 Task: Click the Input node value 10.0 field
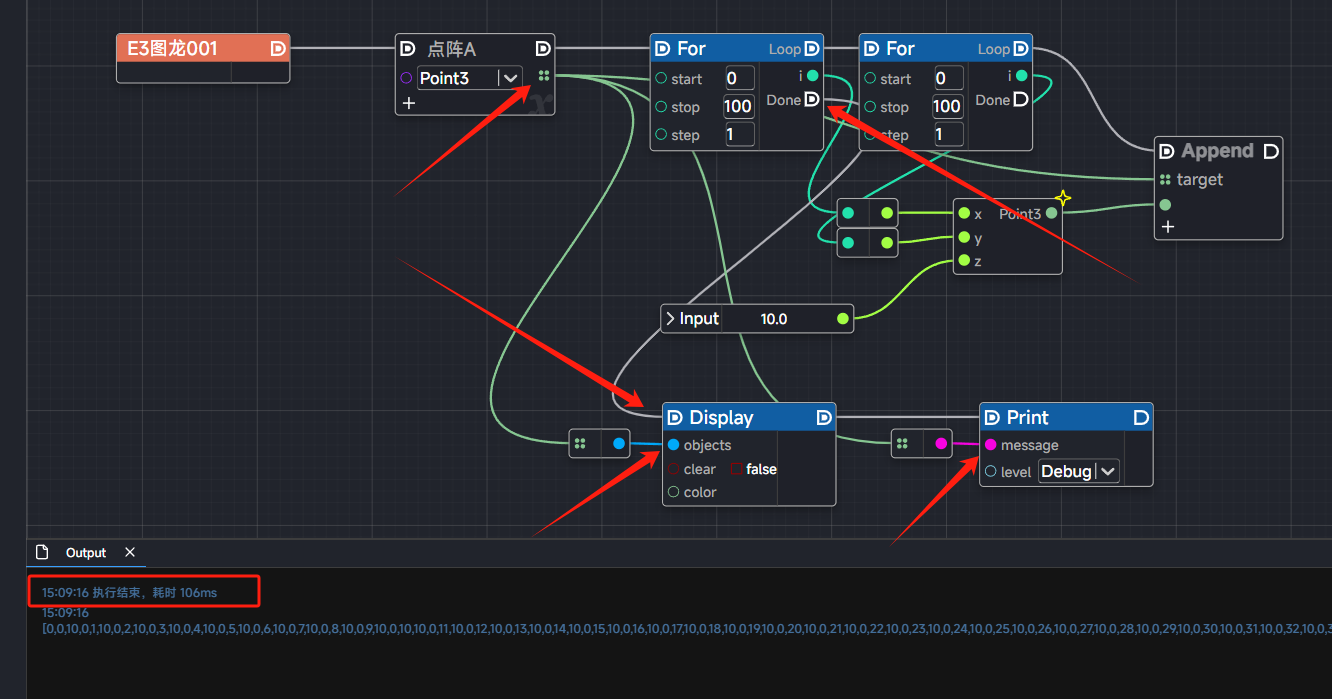click(x=774, y=319)
